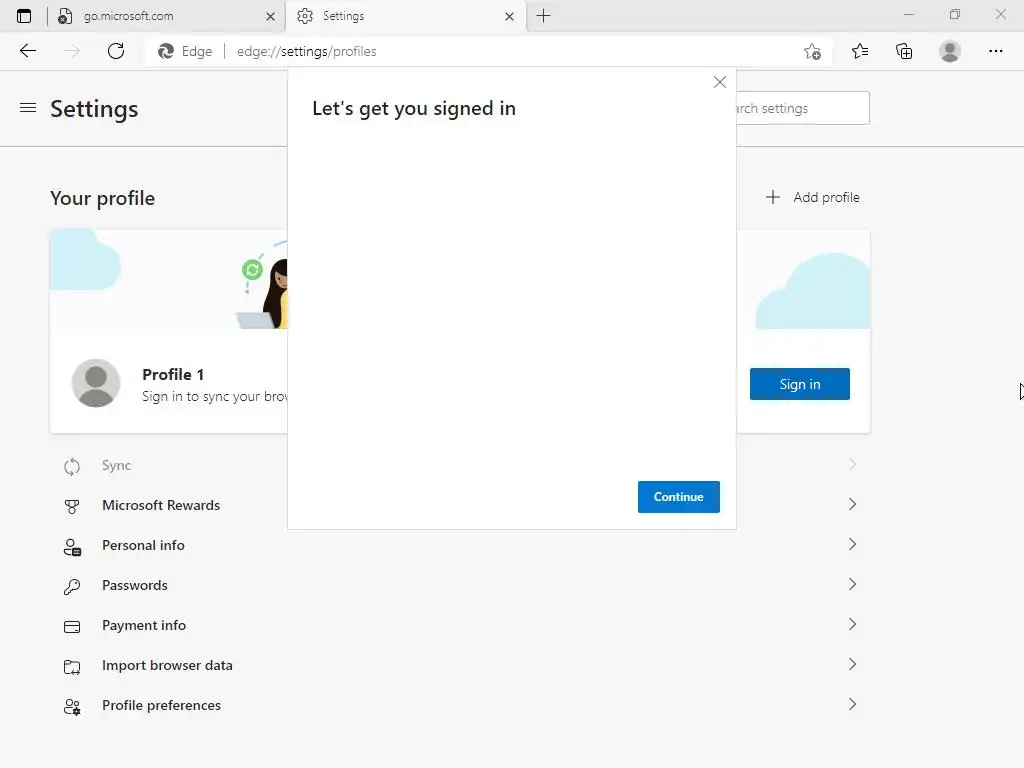Click the blue Sign in button
Viewport: 1024px width, 768px height.
click(x=799, y=384)
